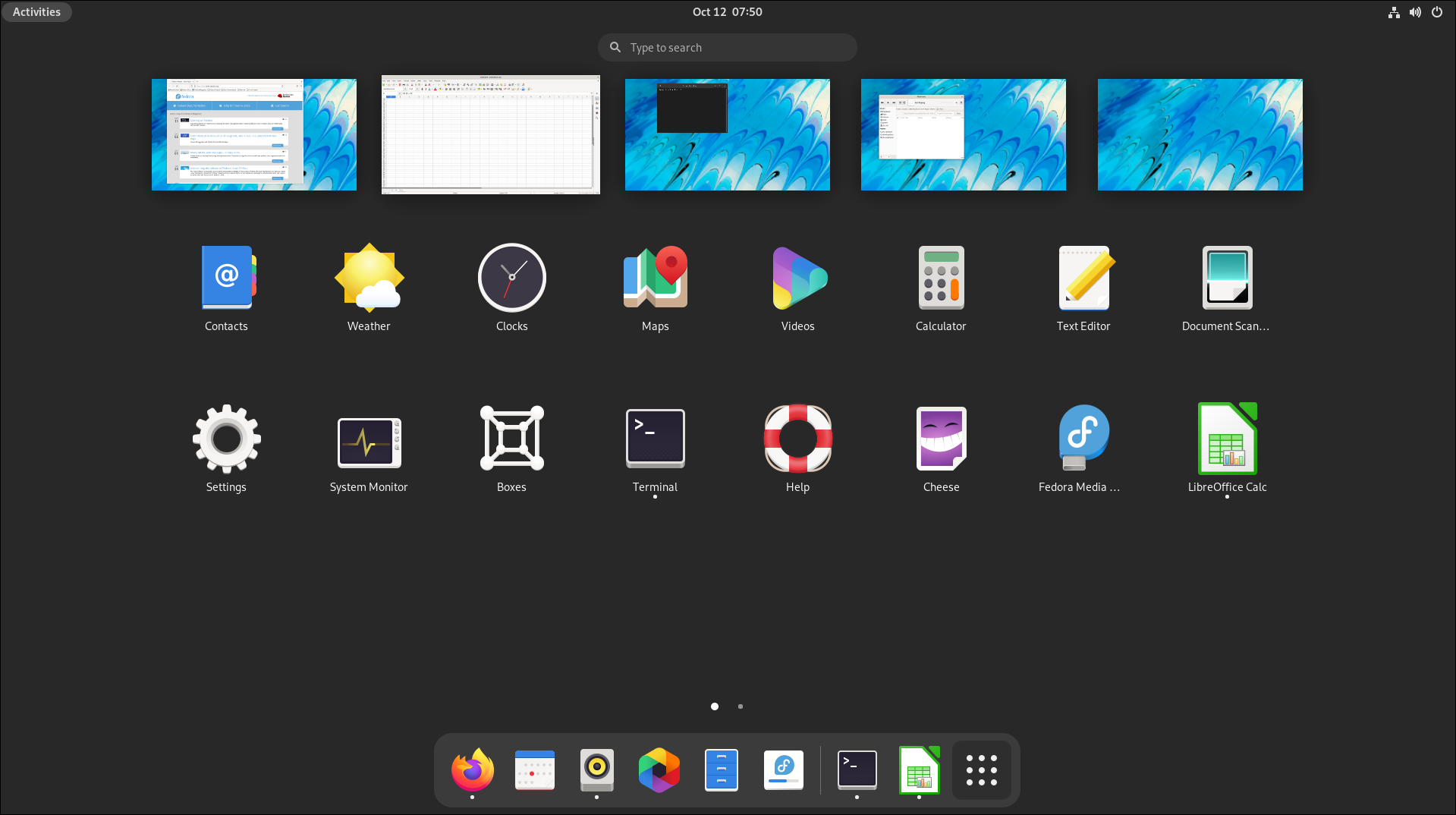Launch Document Scanner app

click(1227, 288)
